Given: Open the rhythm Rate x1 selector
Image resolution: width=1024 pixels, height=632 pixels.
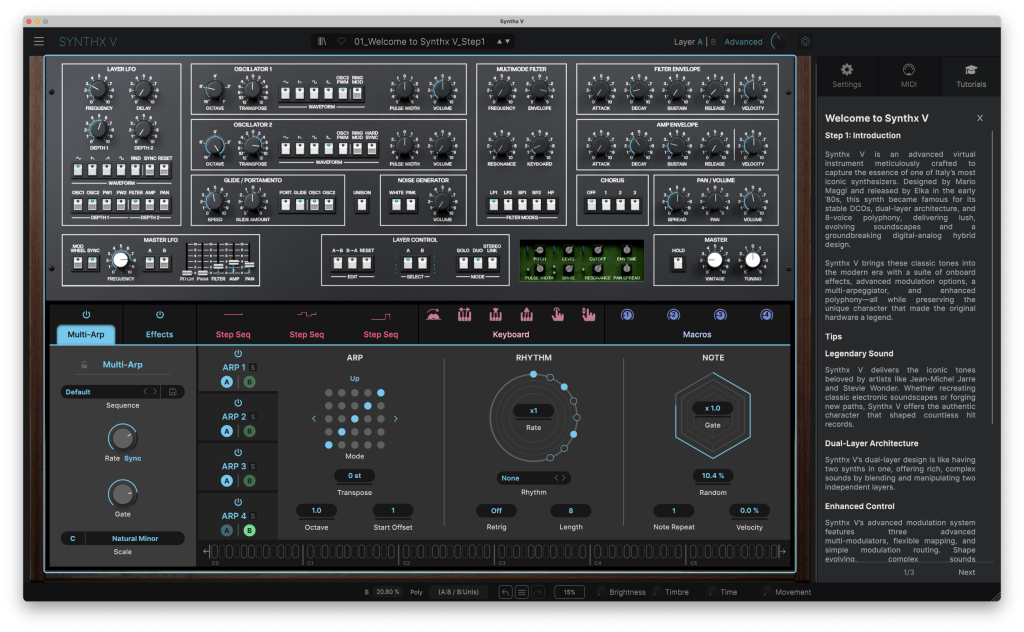Looking at the screenshot, I should point(534,411).
